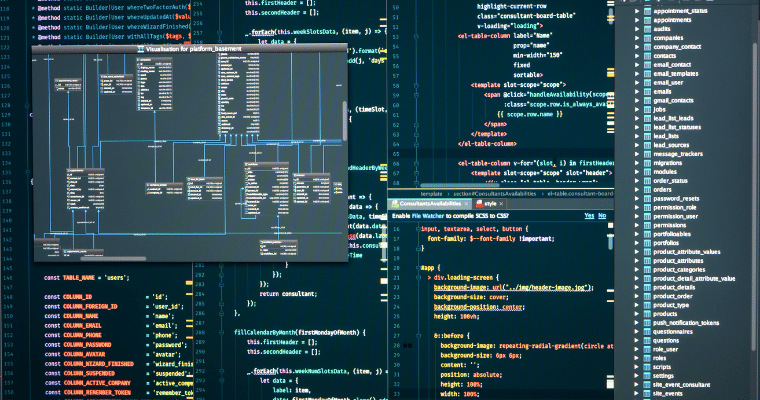
Task: Expand the products table node
Action: [x=637, y=314]
